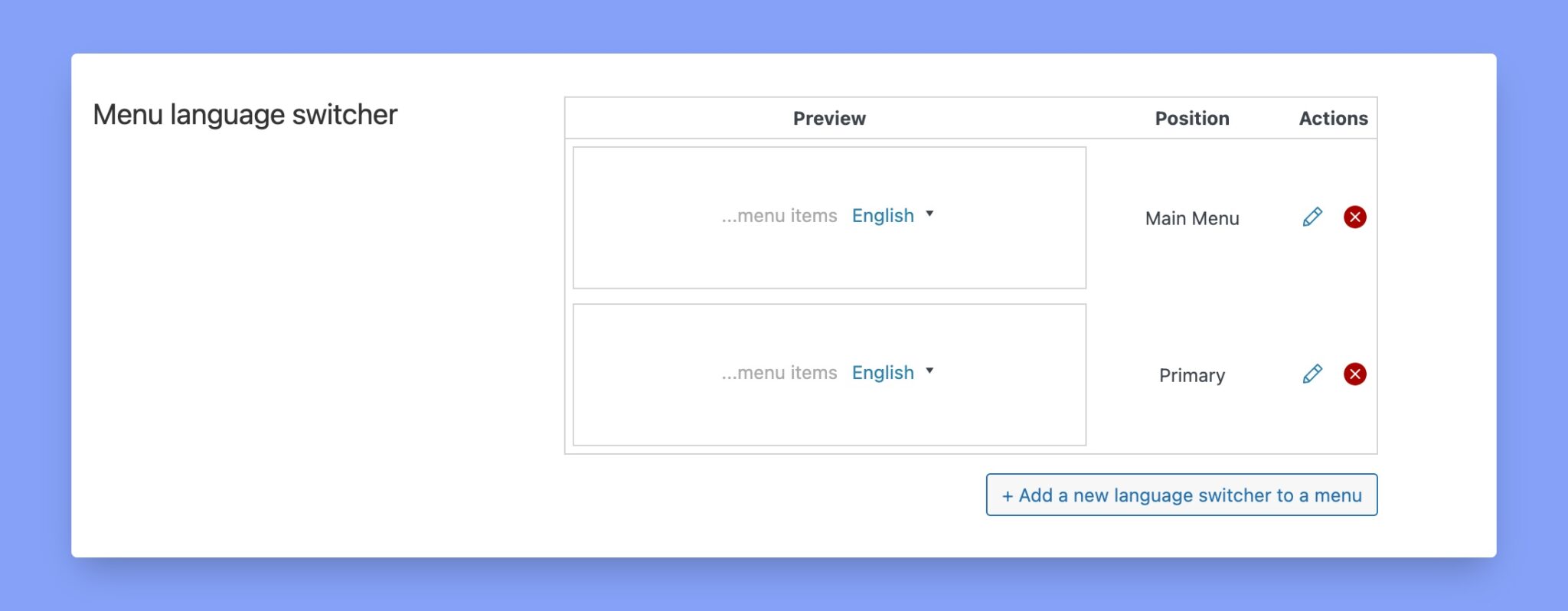
Task: Click the Position column header
Action: point(1191,118)
